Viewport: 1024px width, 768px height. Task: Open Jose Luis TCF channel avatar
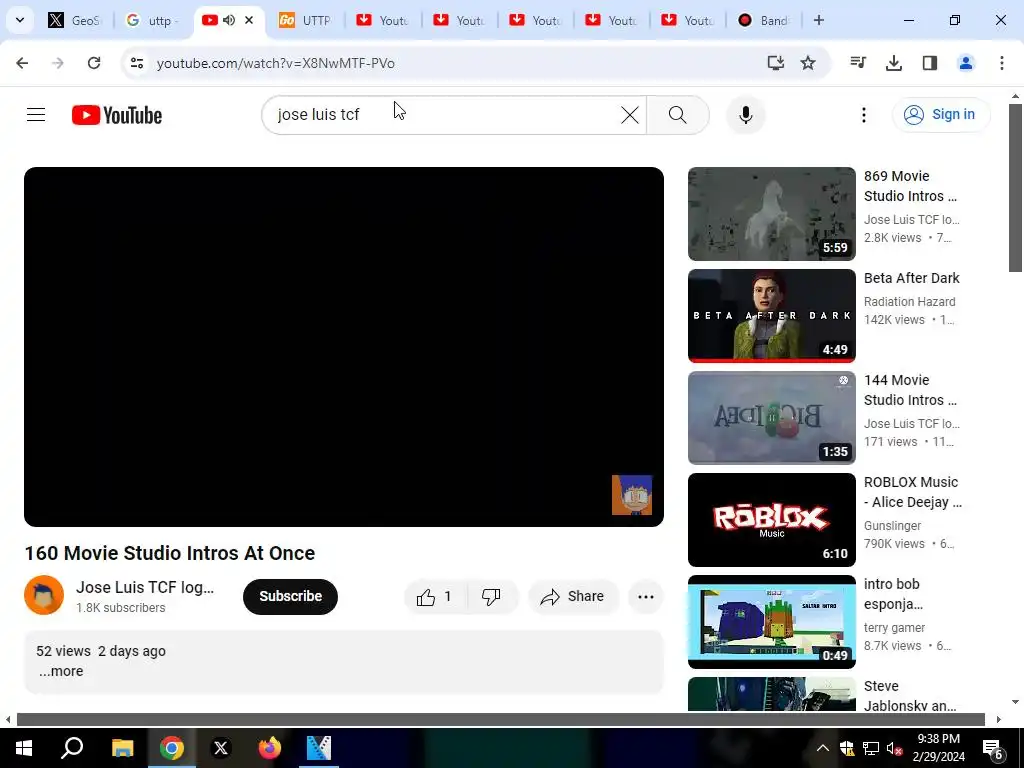pyautogui.click(x=44, y=595)
